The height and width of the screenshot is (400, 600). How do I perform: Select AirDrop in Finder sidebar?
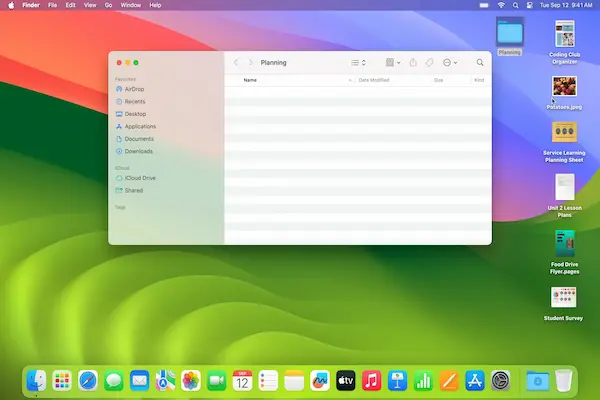(x=130, y=89)
